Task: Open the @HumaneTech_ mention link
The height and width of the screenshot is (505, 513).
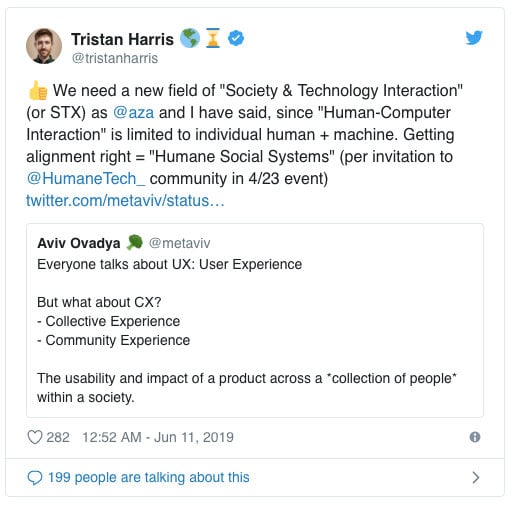Action: tap(86, 179)
